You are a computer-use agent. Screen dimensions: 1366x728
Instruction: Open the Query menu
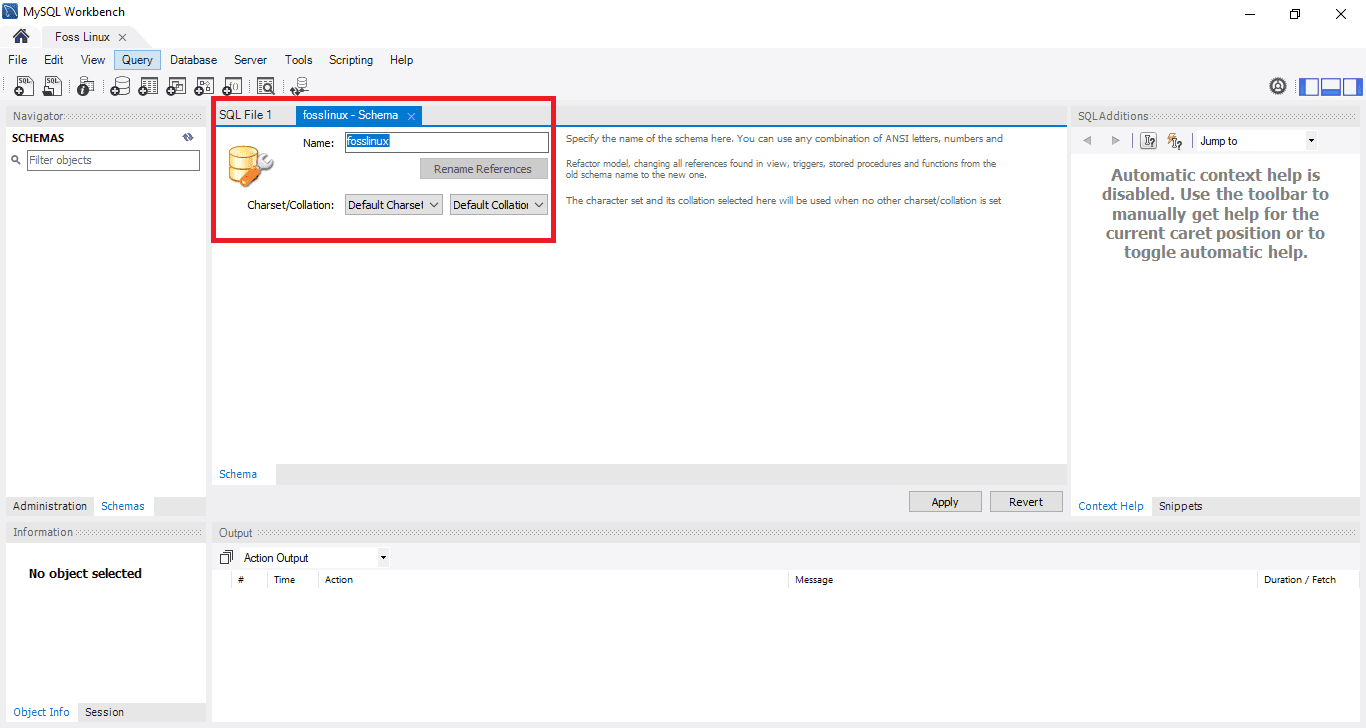click(x=137, y=60)
